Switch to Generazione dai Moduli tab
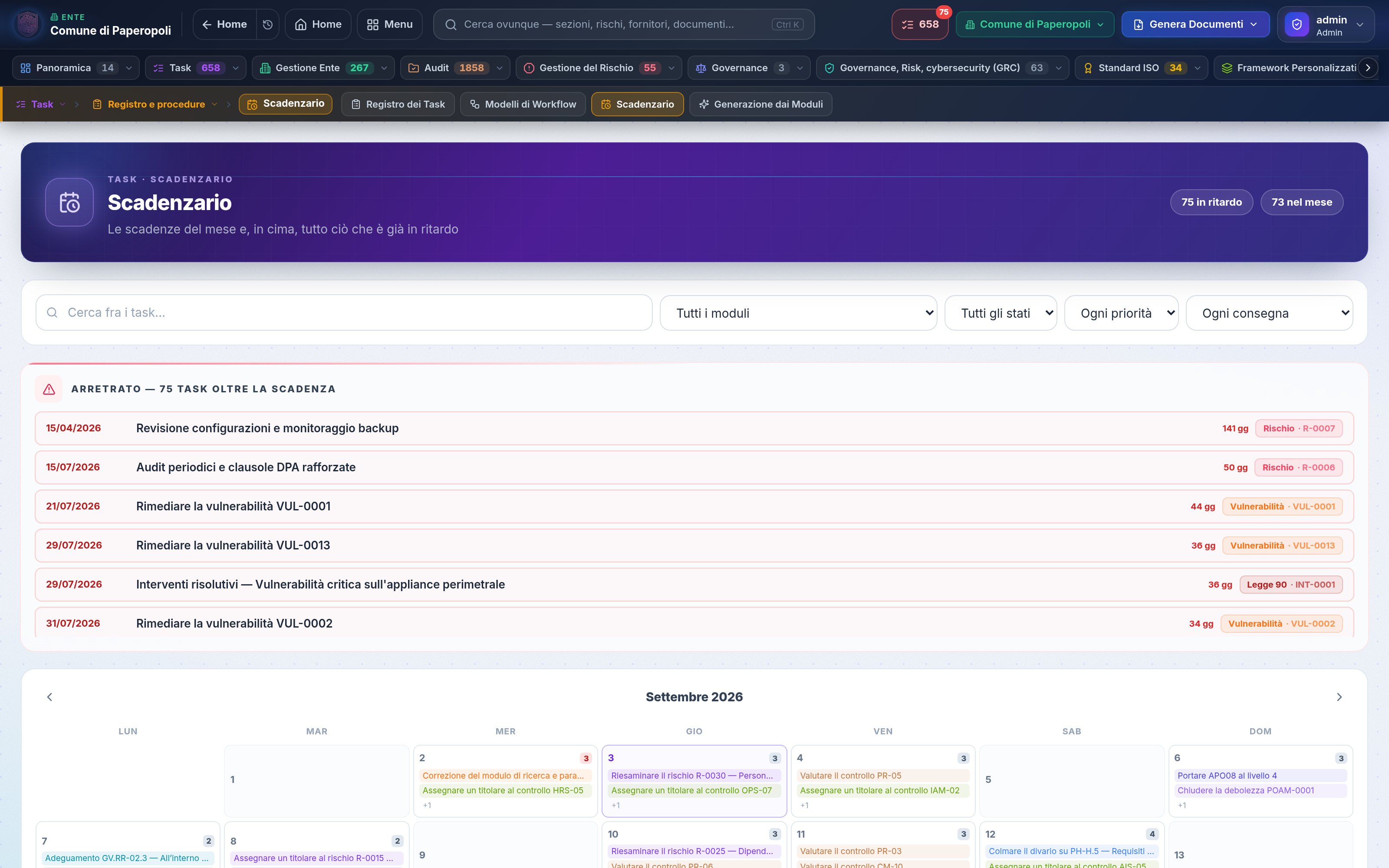 tap(760, 104)
